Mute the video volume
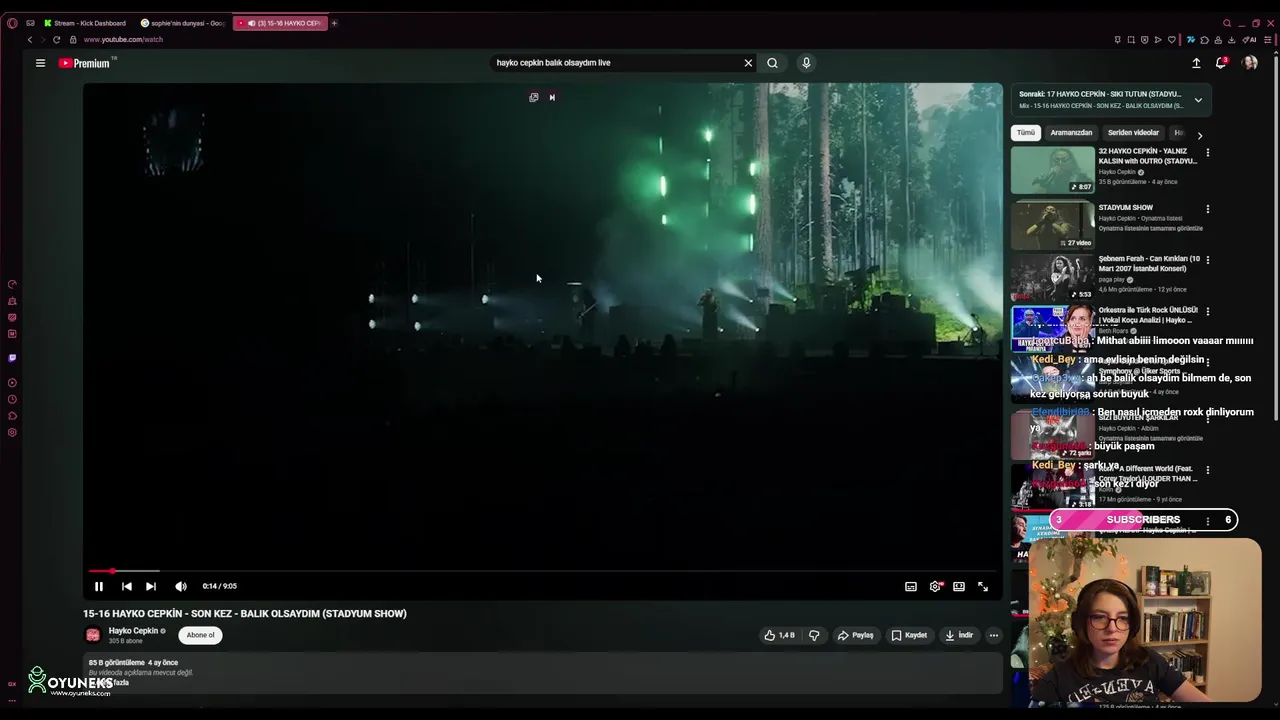Viewport: 1280px width, 720px height. pos(181,587)
